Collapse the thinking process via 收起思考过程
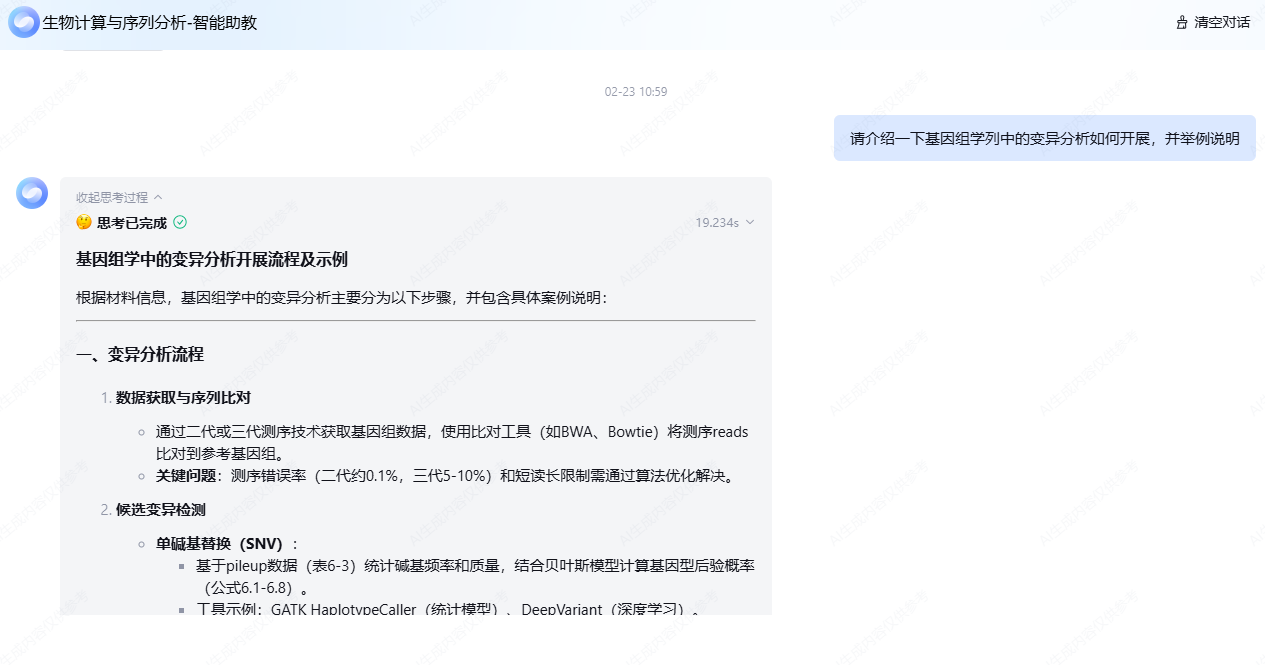Screen dimensions: 1265x665 (x=112, y=197)
